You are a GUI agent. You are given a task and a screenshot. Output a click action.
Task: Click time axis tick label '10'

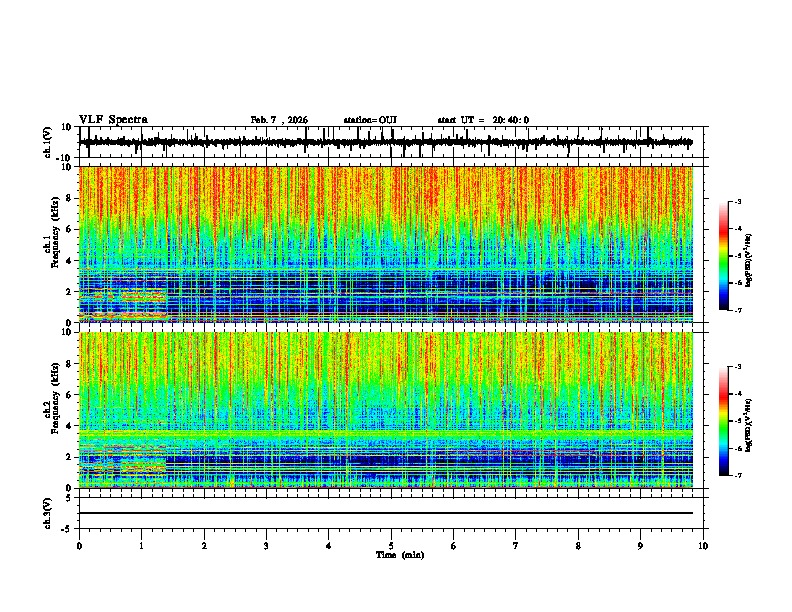coord(703,546)
